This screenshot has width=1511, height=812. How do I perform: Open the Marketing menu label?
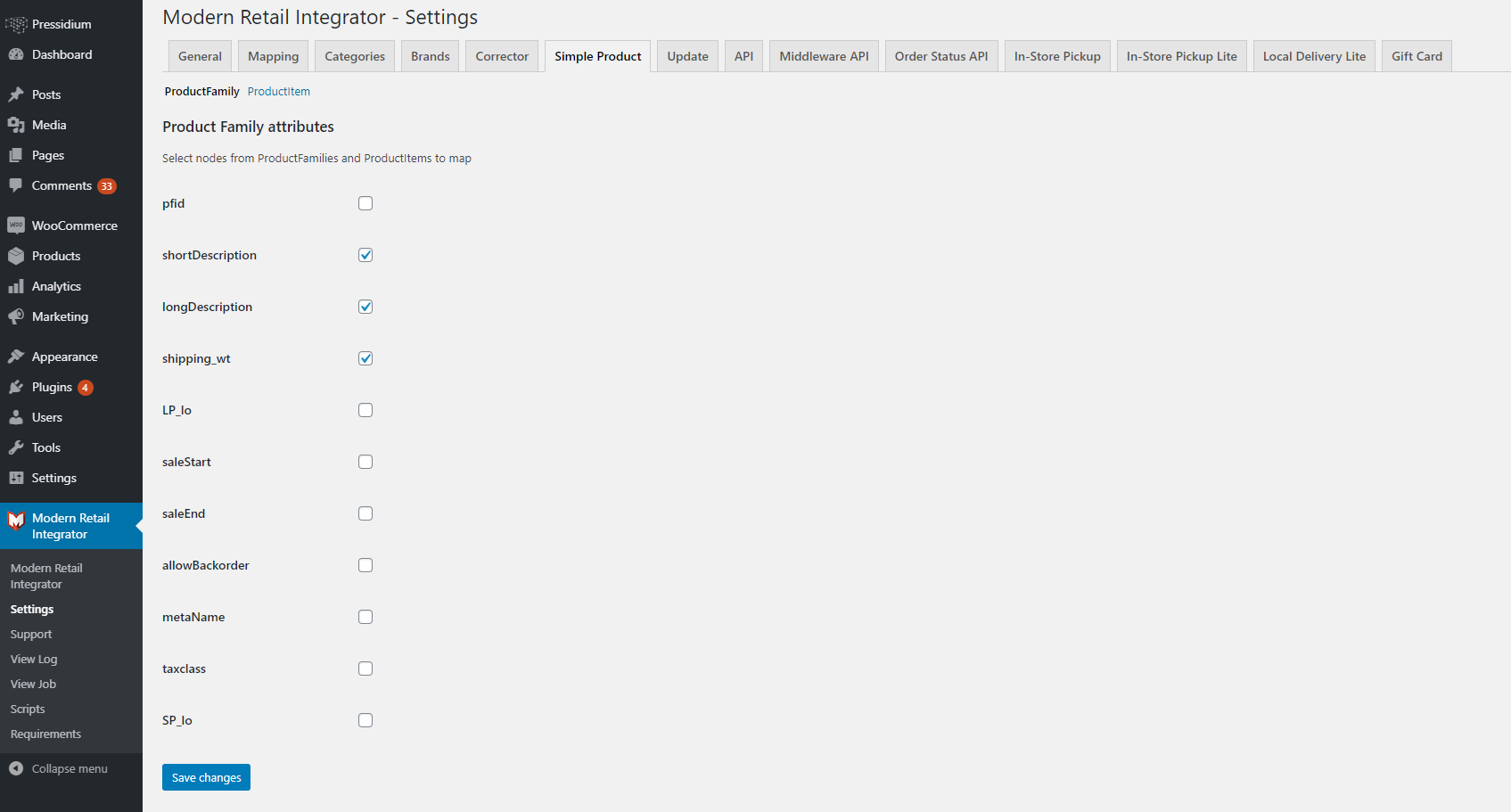point(60,316)
